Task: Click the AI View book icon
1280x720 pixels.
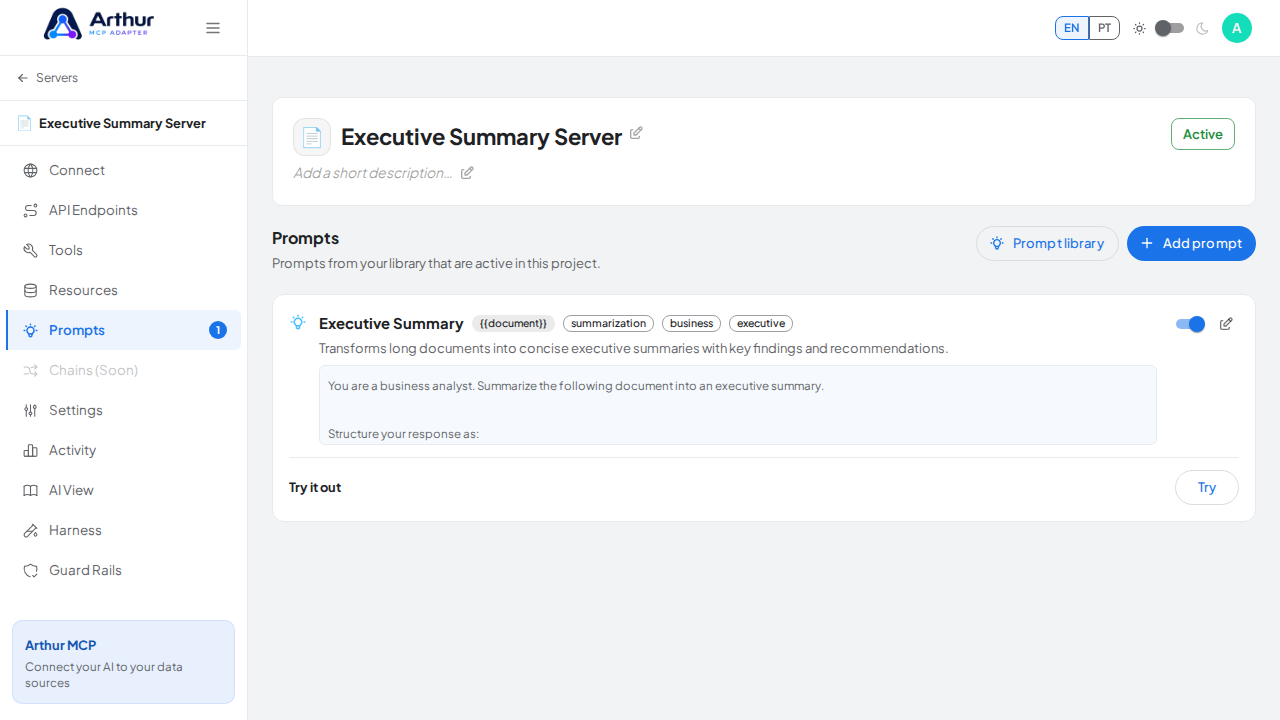Action: [30, 490]
